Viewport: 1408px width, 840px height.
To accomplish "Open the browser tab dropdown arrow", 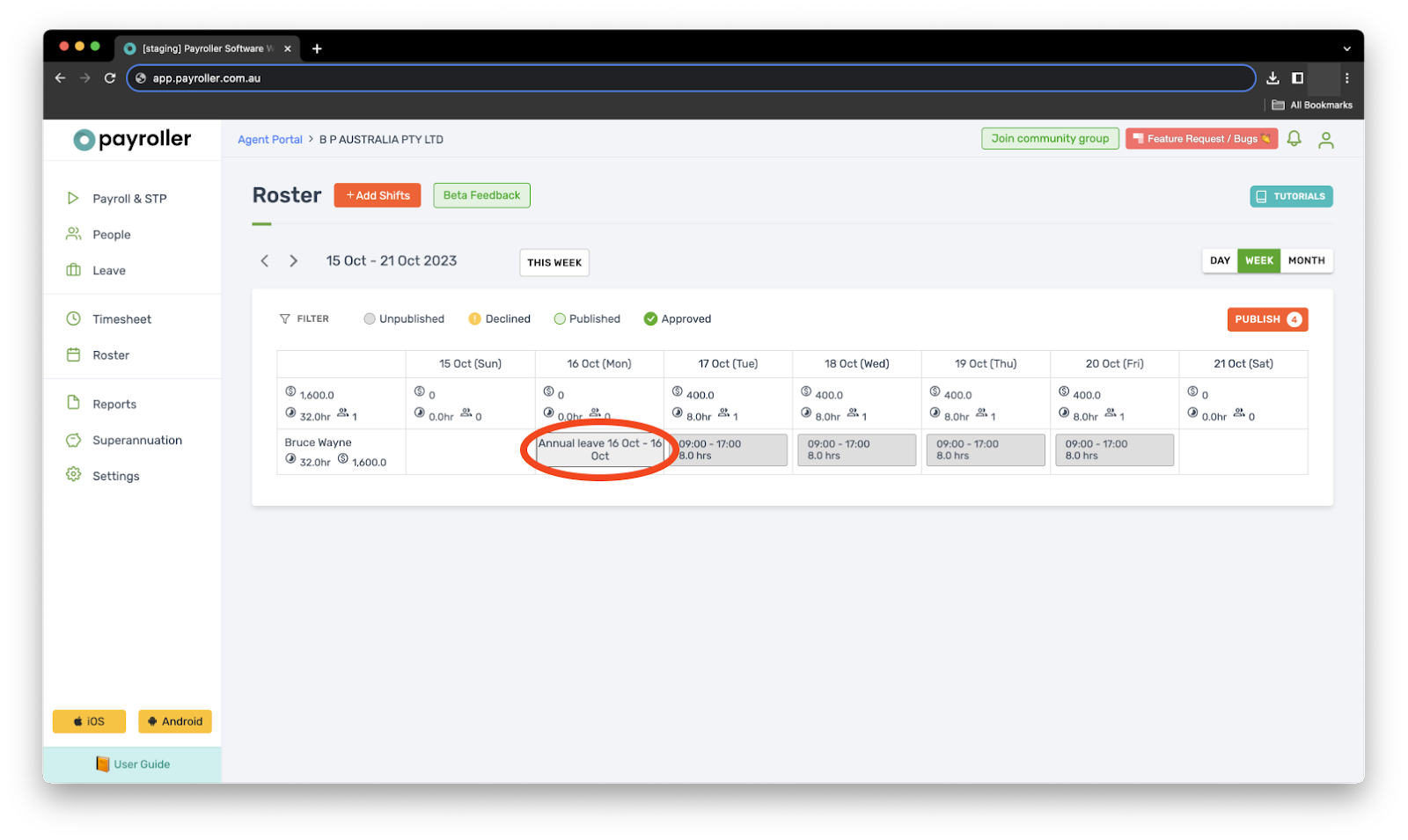I will (1345, 48).
